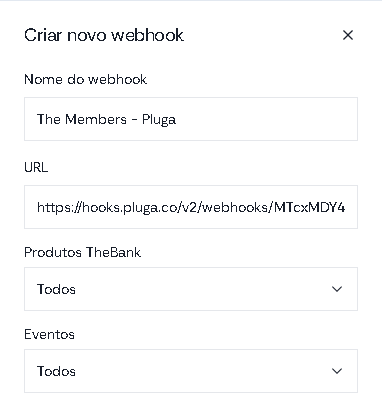Click the word Pluga in webhook name

tap(159, 120)
